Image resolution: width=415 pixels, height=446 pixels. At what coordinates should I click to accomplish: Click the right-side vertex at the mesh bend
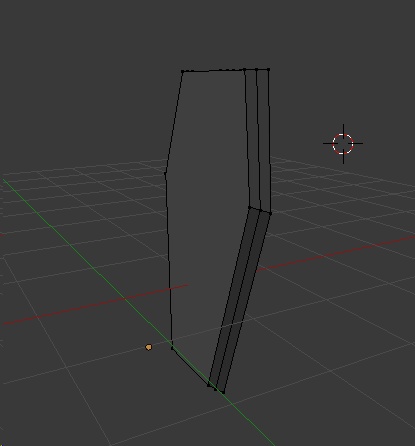[x=270, y=213]
